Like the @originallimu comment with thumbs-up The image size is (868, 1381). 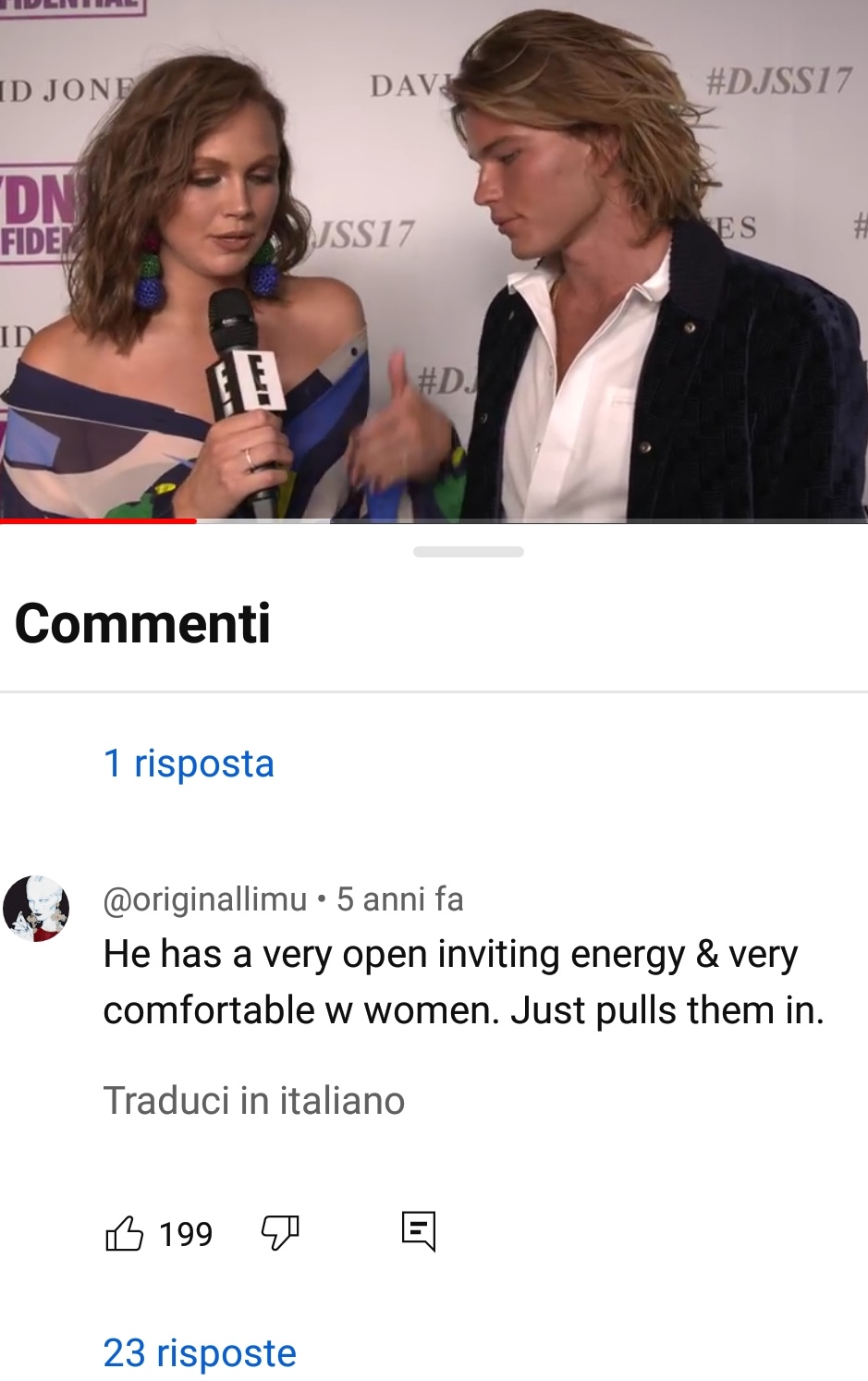(125, 1233)
